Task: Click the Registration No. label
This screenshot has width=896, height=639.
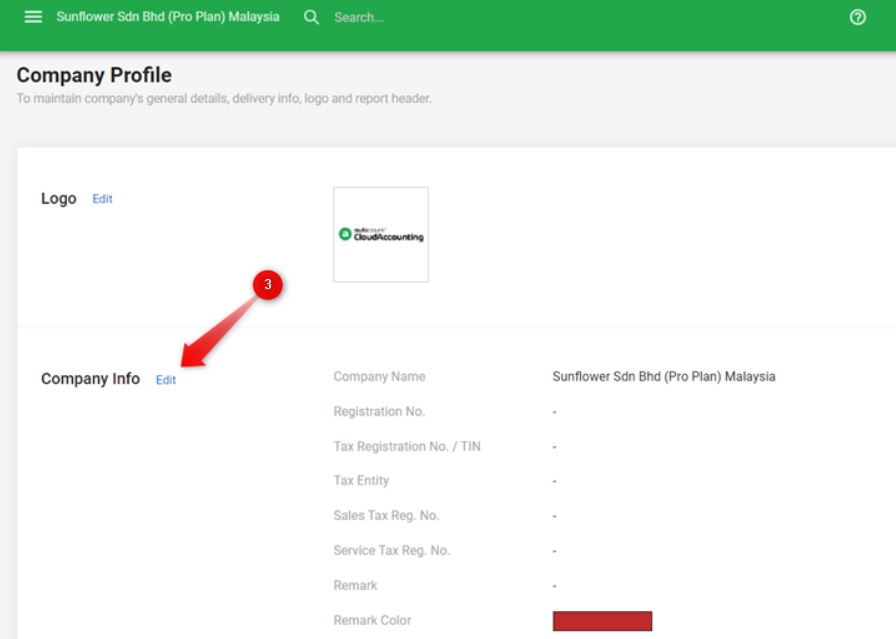Action: (379, 412)
